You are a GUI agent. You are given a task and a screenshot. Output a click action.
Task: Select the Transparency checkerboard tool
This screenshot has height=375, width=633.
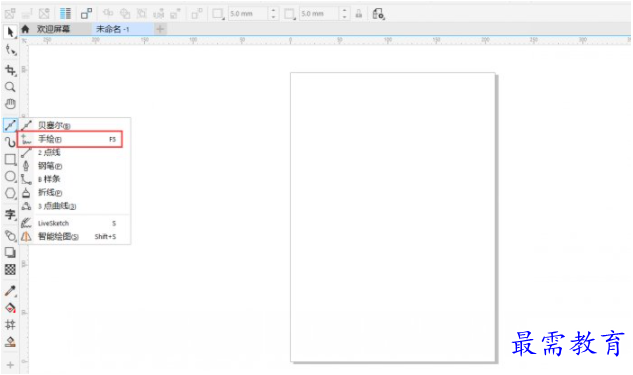pyautogui.click(x=10, y=270)
